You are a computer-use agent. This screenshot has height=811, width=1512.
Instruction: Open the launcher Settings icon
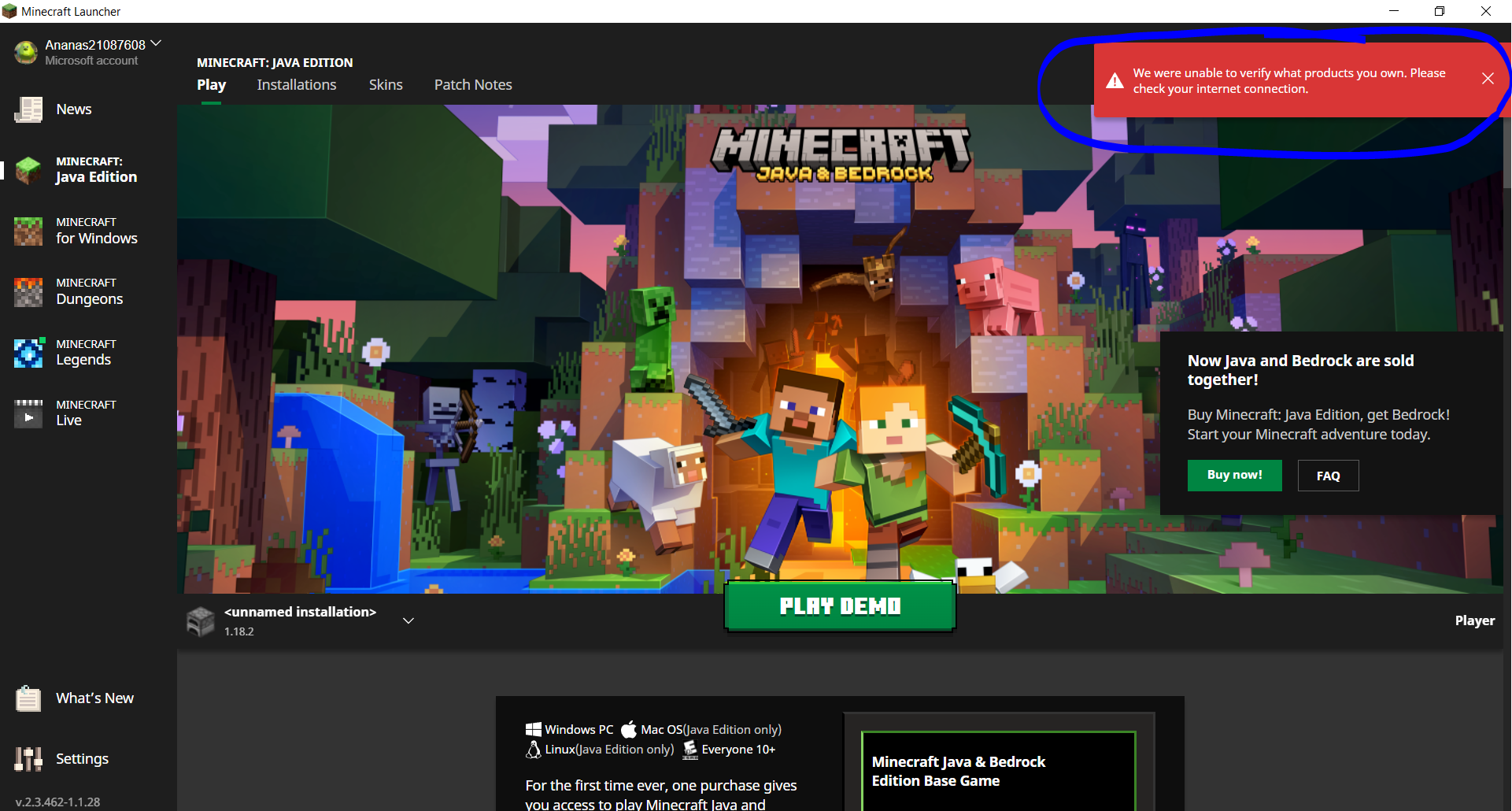click(x=28, y=759)
